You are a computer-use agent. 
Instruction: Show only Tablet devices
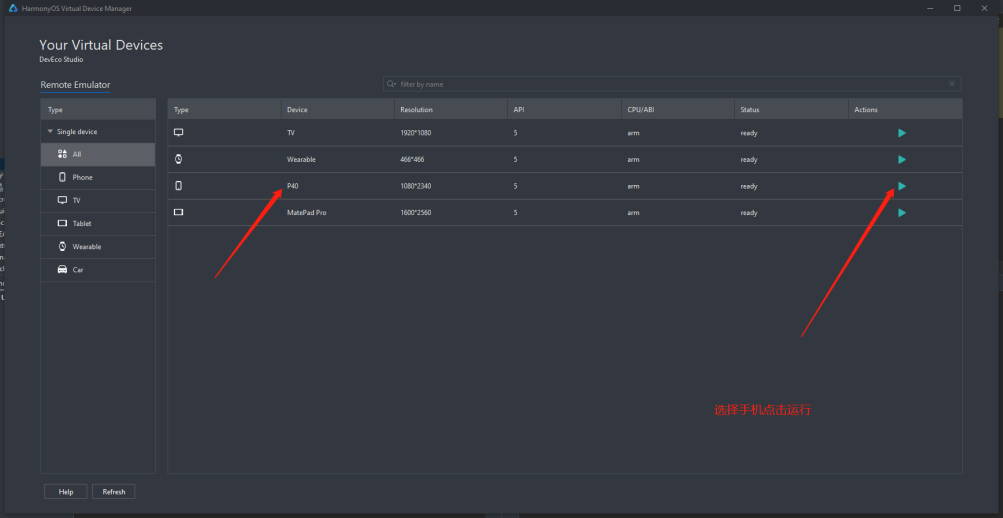(81, 223)
